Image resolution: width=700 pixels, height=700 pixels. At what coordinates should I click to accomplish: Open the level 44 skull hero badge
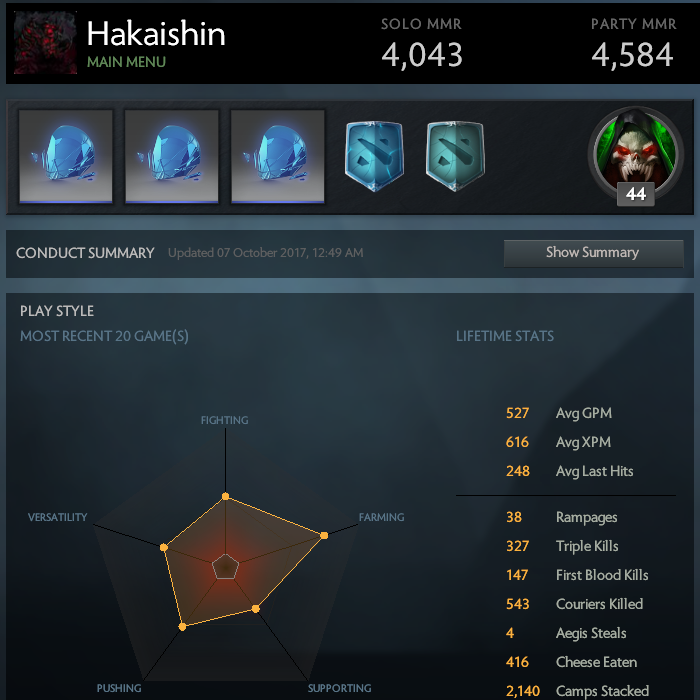click(x=636, y=155)
